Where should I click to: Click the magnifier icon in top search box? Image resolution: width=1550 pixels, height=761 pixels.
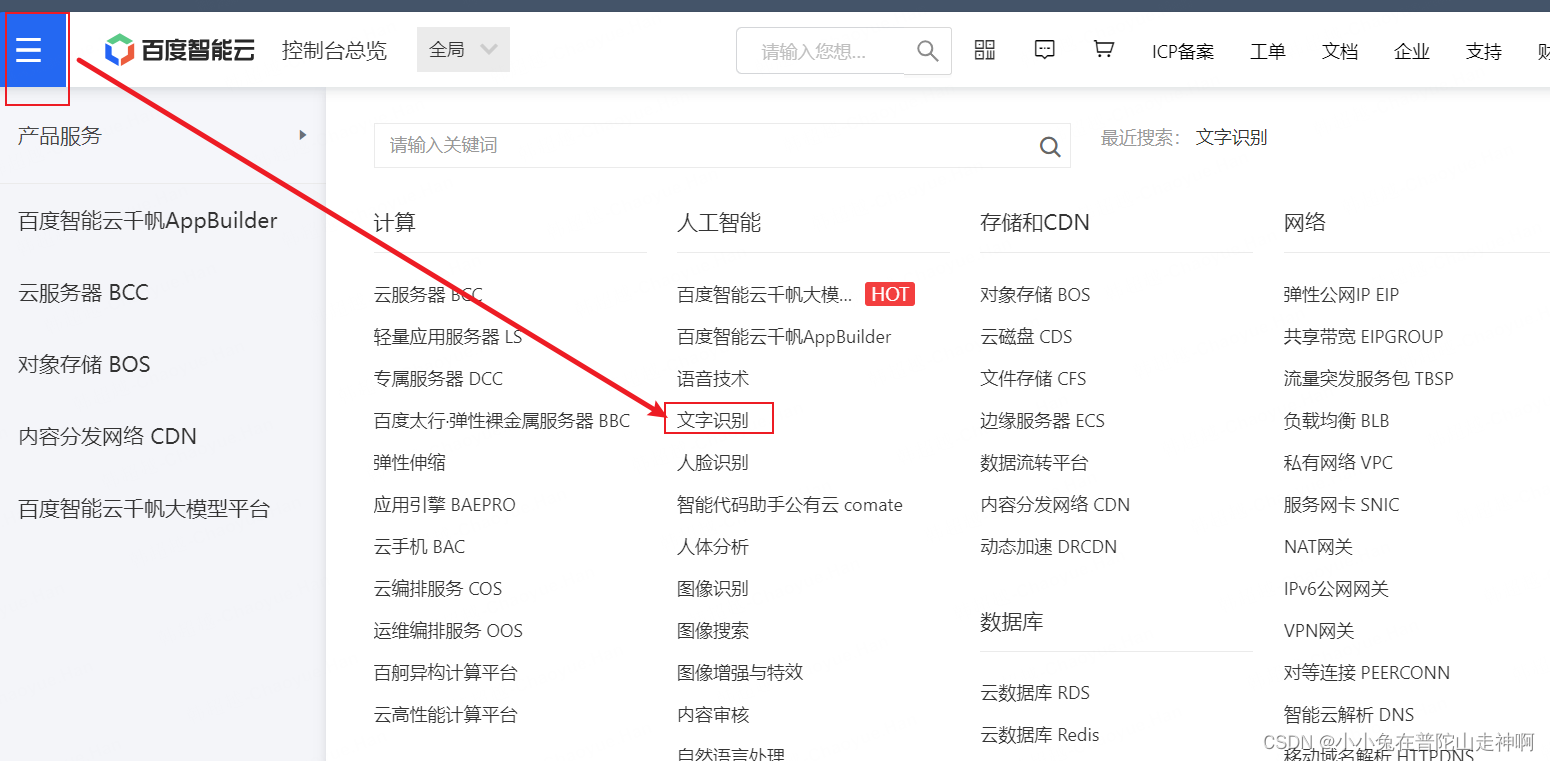pos(927,50)
